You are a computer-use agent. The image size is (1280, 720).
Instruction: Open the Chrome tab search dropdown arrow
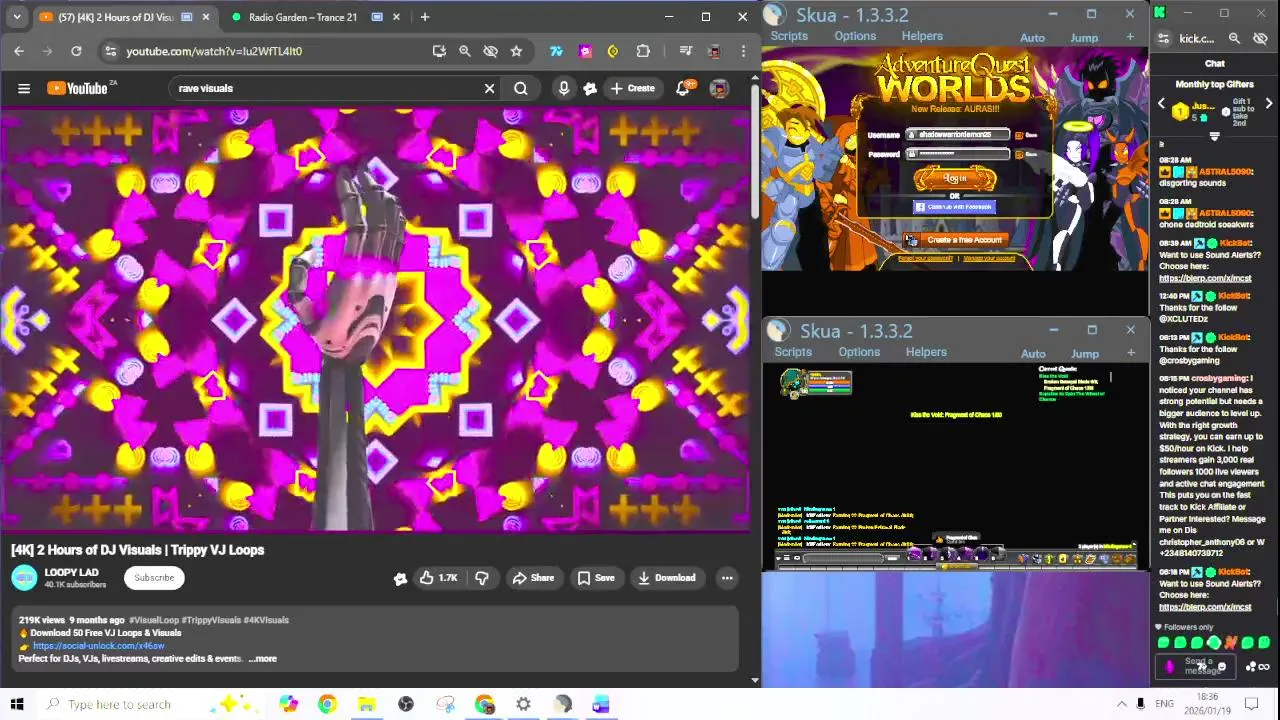[17, 17]
